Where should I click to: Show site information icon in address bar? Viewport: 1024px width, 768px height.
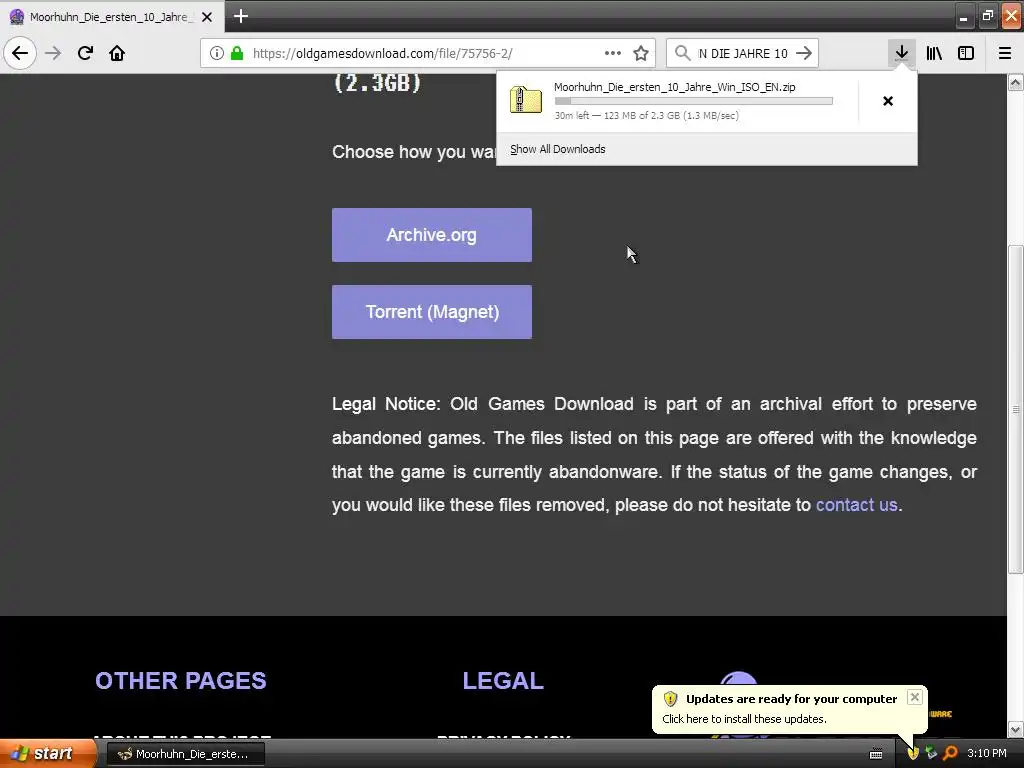pos(217,53)
